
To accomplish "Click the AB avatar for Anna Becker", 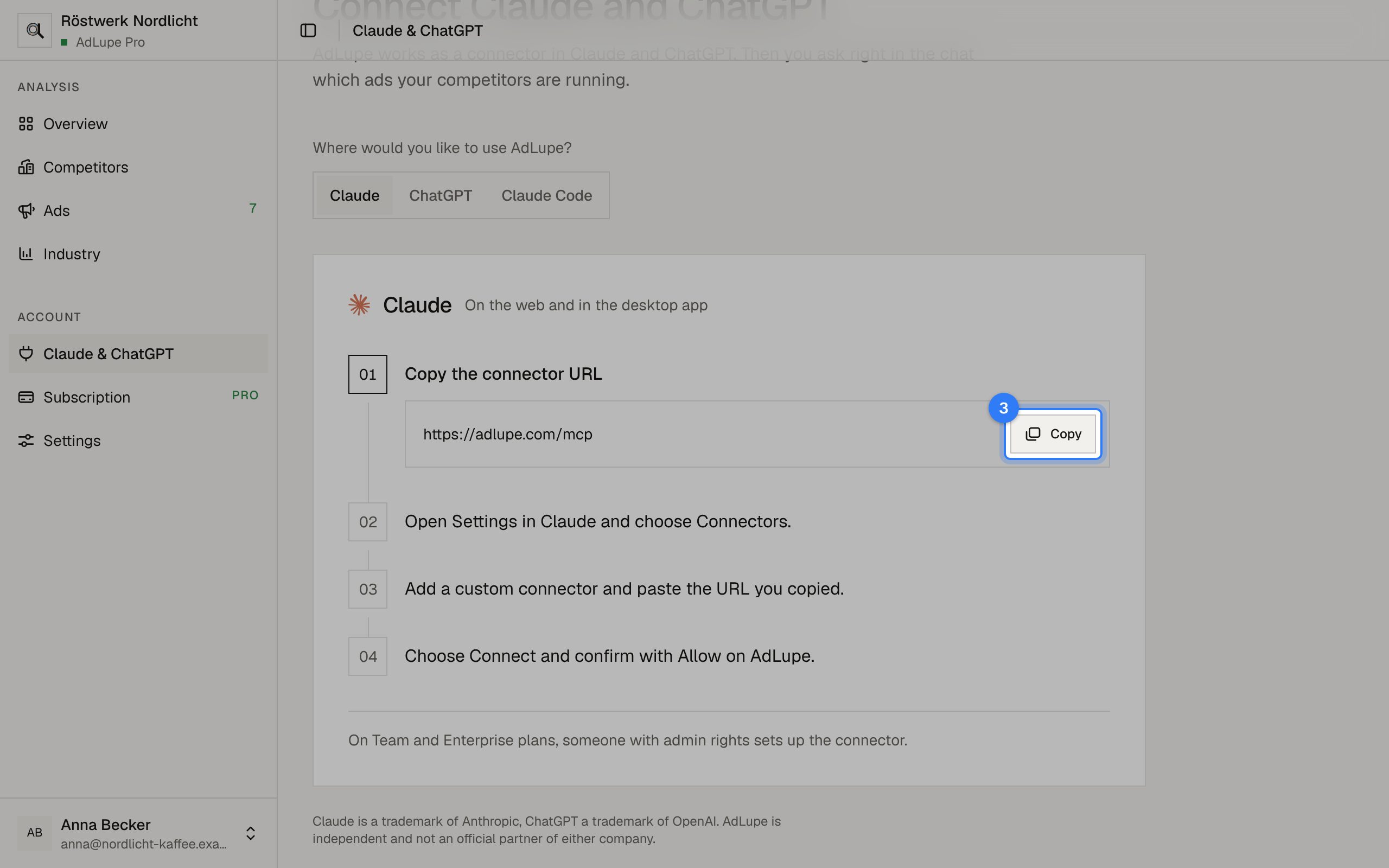I will tap(34, 832).
